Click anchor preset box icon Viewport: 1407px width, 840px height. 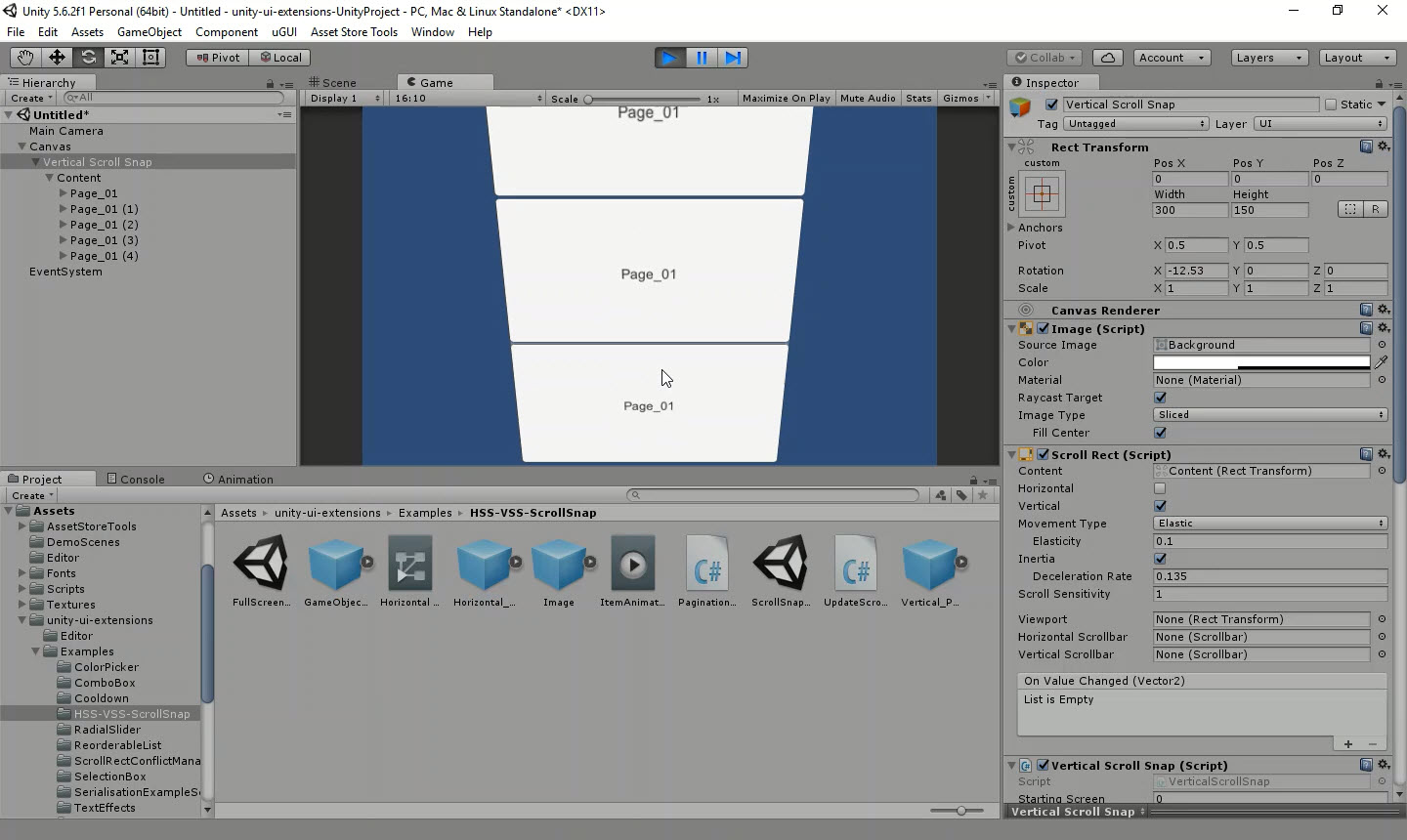click(1042, 193)
